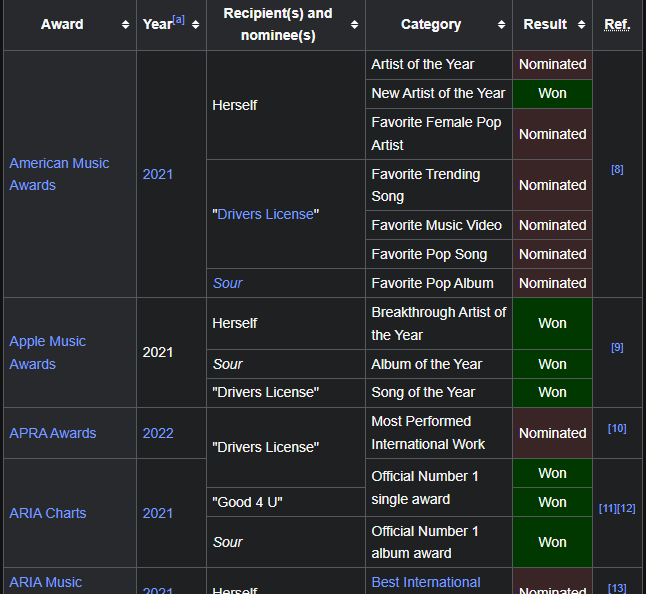Select Breakthrough Artist of the Year cell
This screenshot has width=646, height=594.
(439, 324)
